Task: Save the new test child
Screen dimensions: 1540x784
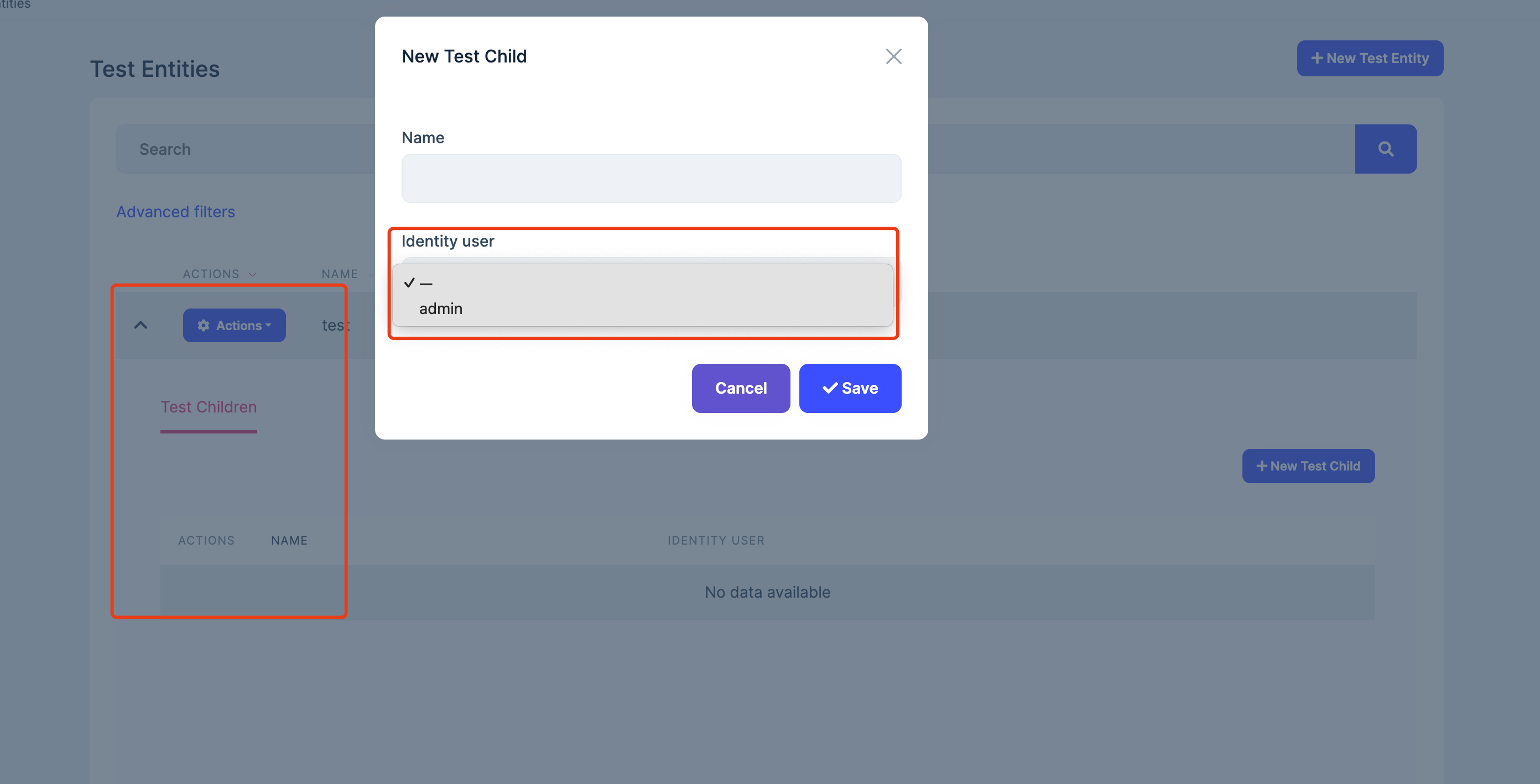Action: coord(850,388)
